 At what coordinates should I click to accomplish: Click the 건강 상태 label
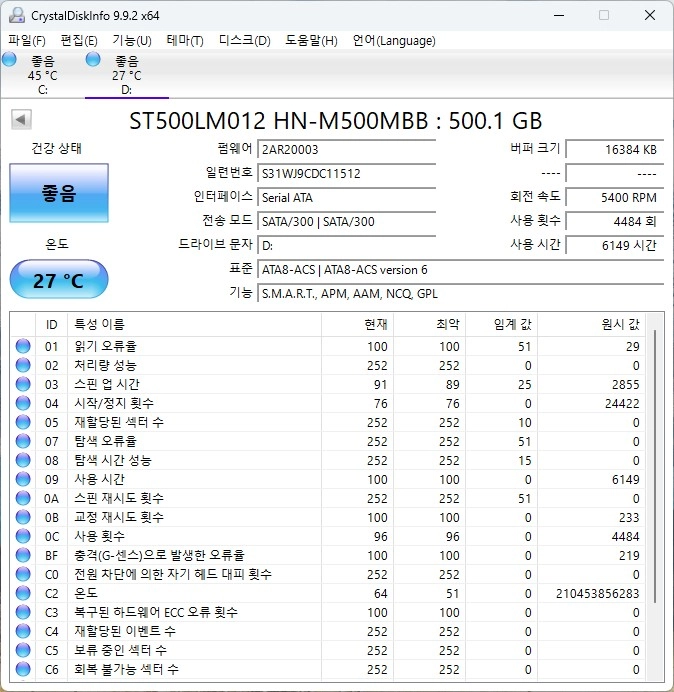pyautogui.click(x=56, y=148)
